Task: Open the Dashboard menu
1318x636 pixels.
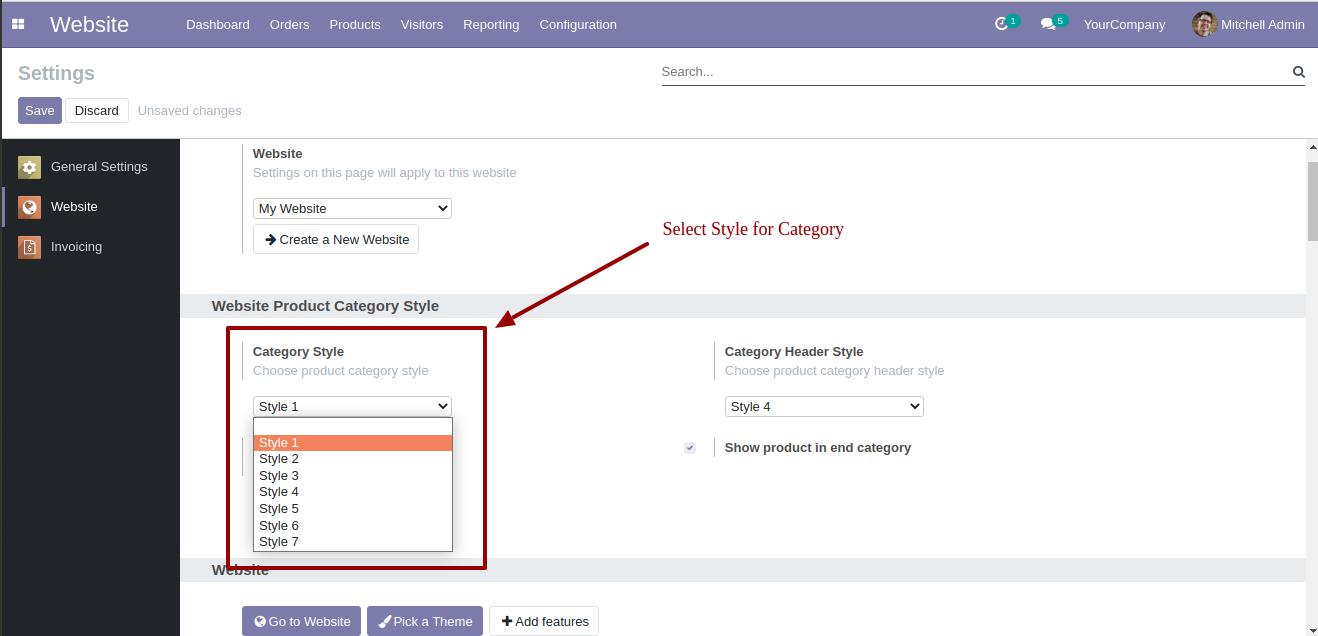Action: (218, 24)
